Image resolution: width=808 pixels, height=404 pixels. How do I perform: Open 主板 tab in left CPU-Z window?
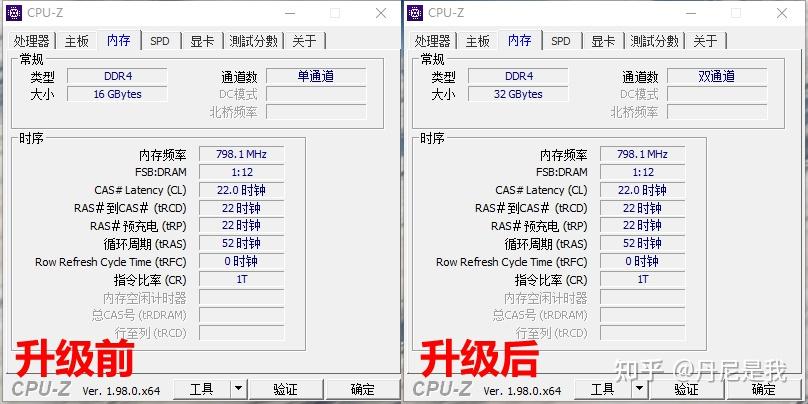pyautogui.click(x=76, y=41)
